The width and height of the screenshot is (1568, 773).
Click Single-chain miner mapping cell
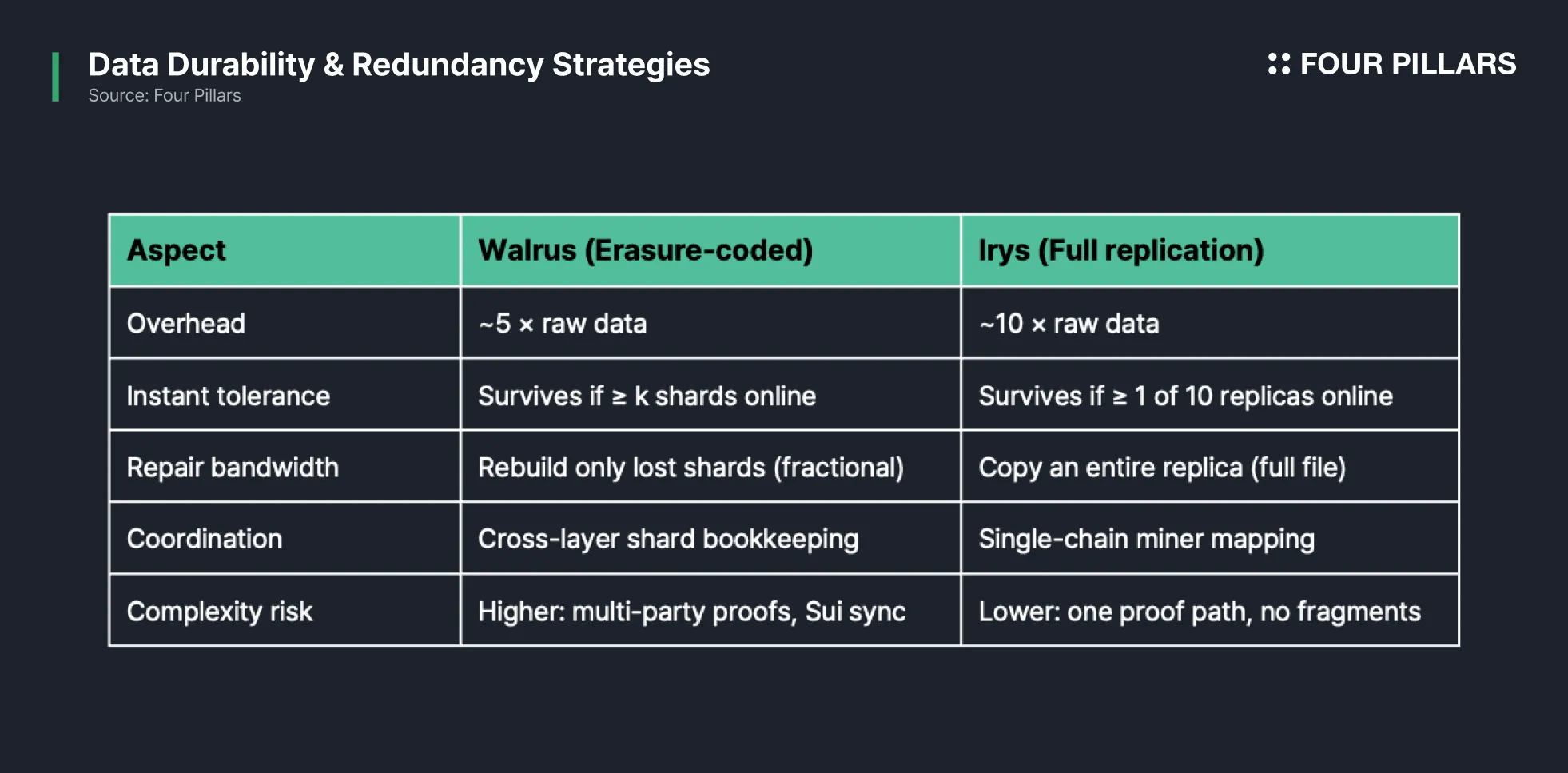(x=1210, y=538)
